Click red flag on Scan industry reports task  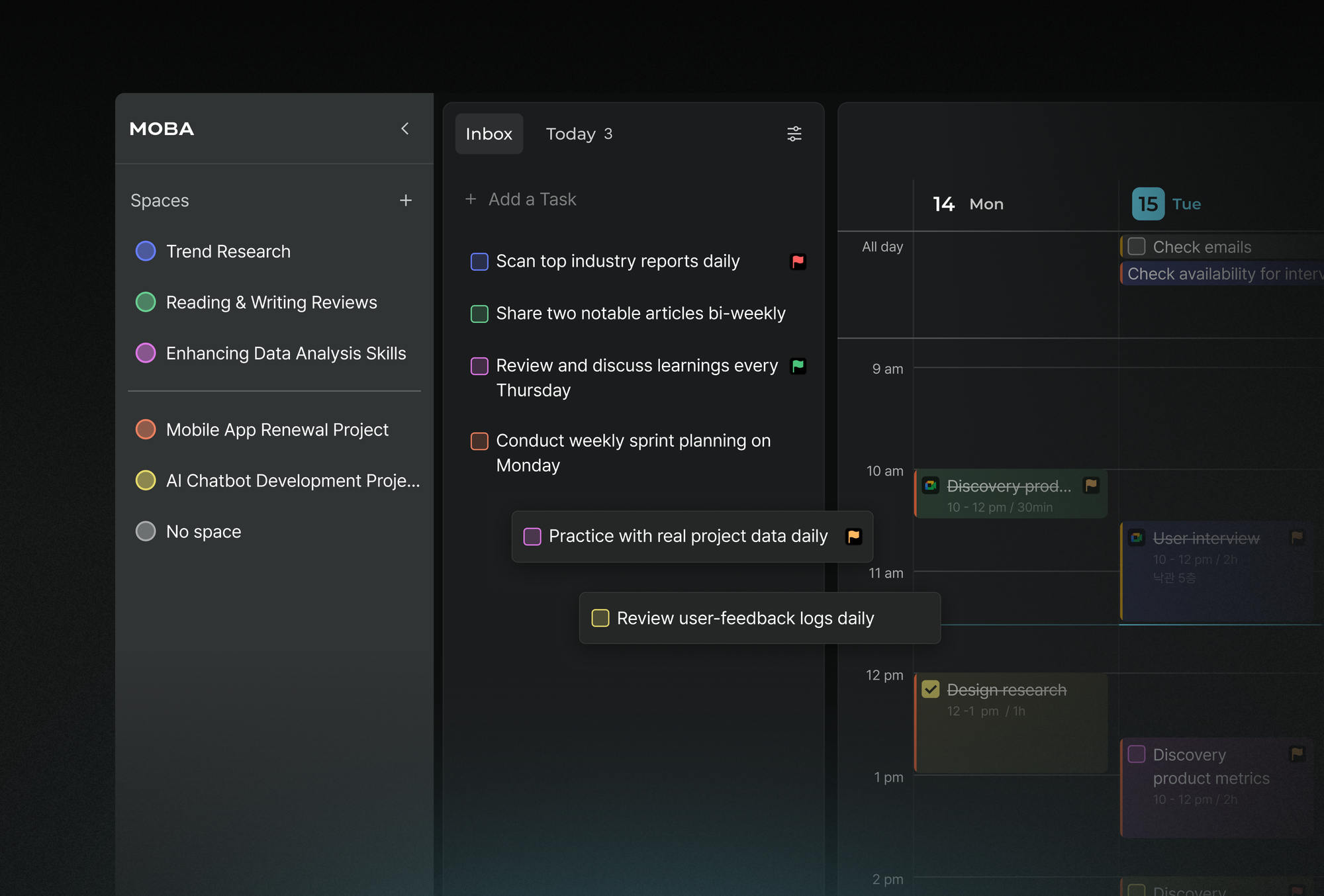coord(798,261)
